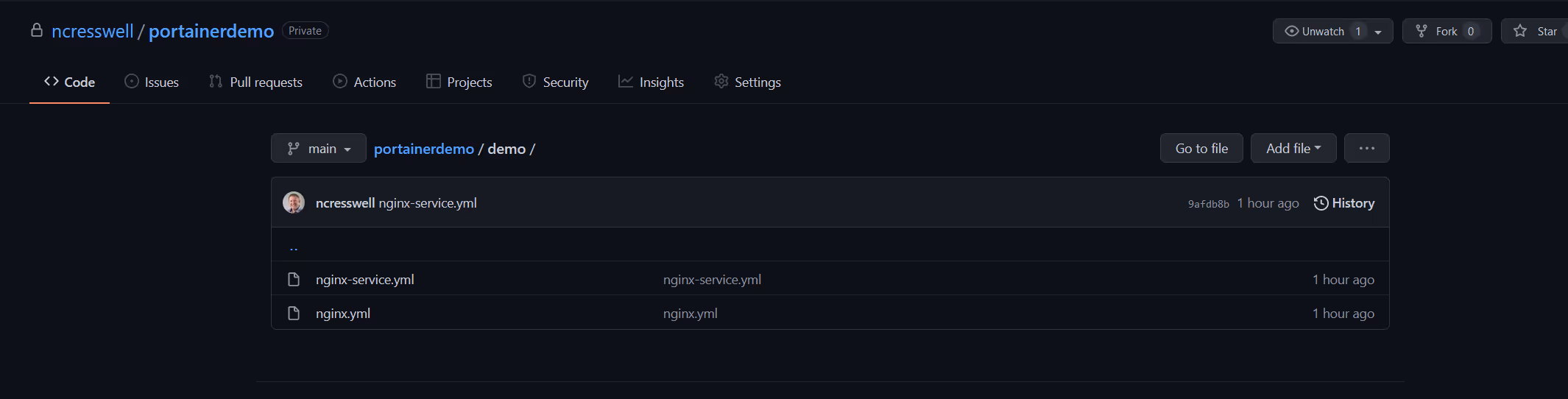Expand the Add file dropdown
This screenshot has width=1568, height=399.
pyautogui.click(x=1293, y=148)
